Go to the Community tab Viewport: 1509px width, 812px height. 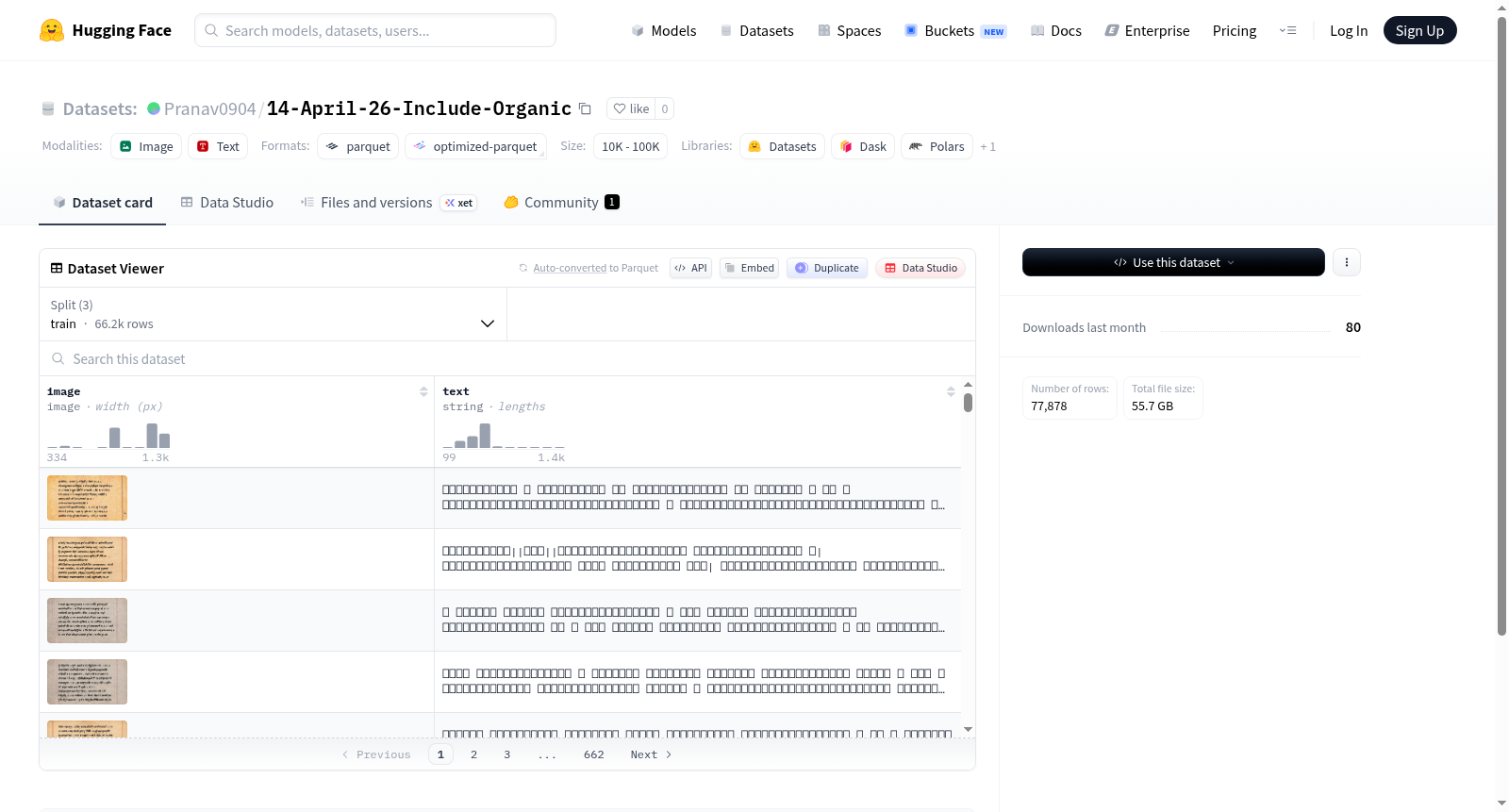coord(561,202)
